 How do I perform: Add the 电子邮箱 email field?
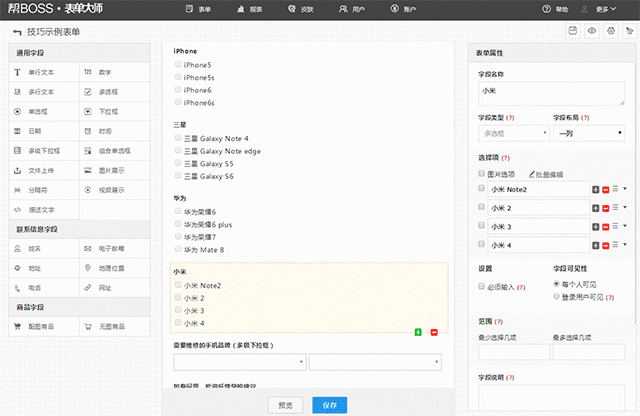pos(115,249)
